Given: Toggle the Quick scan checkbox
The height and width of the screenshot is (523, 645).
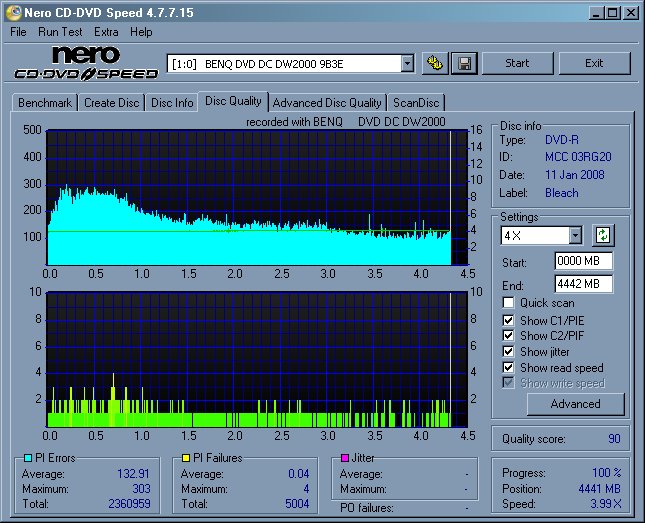Looking at the screenshot, I should point(508,303).
